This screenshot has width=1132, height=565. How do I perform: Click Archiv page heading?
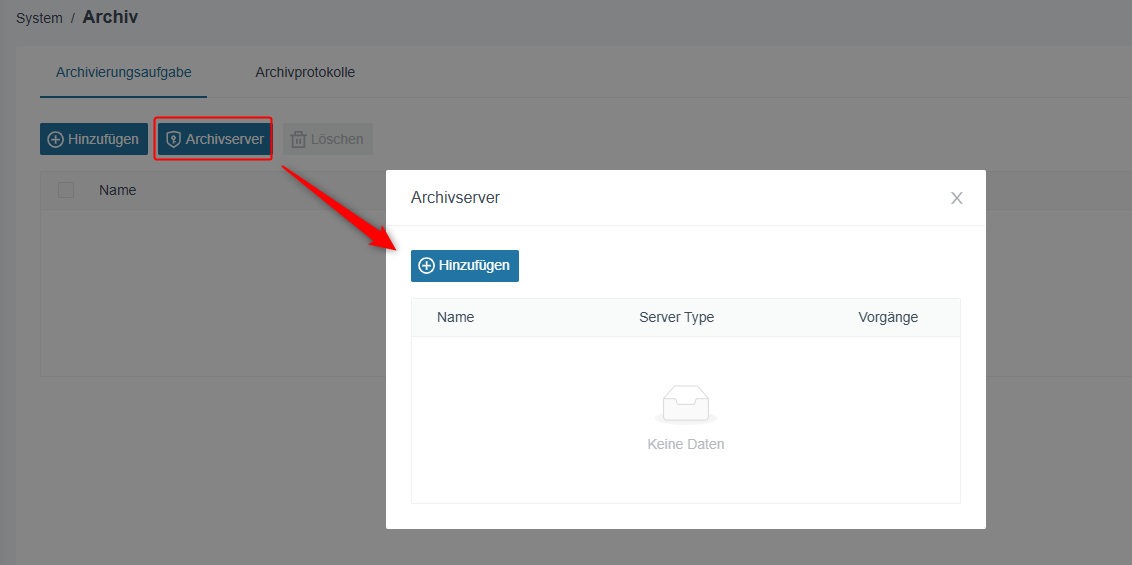110,17
